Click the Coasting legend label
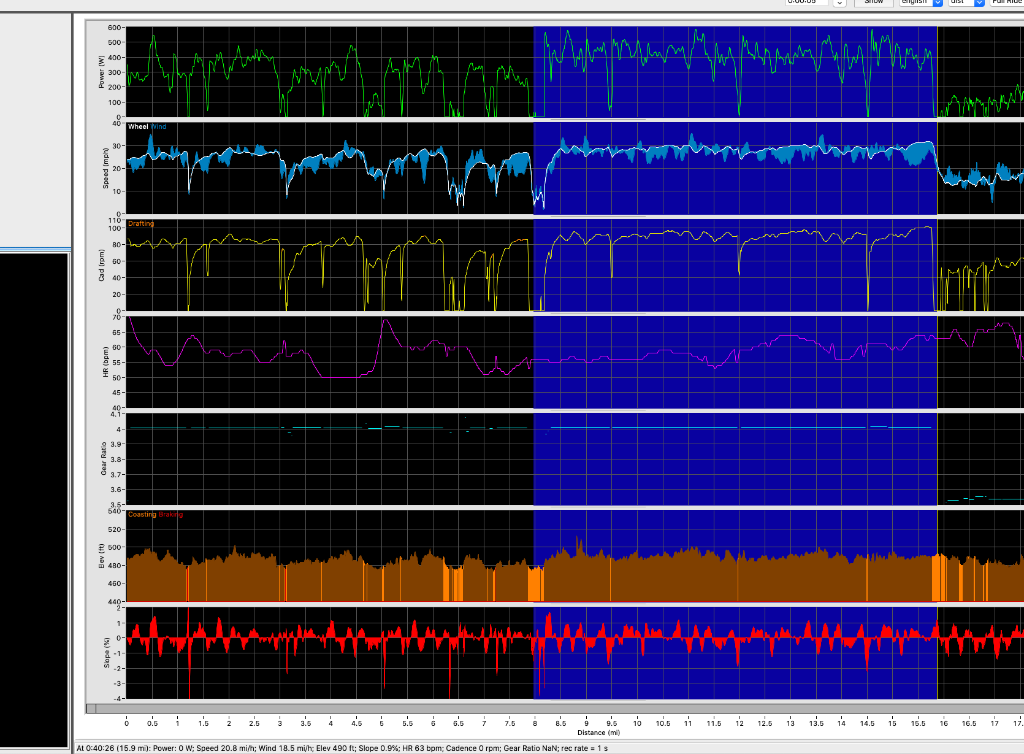This screenshot has height=754, width=1024. click(142, 514)
